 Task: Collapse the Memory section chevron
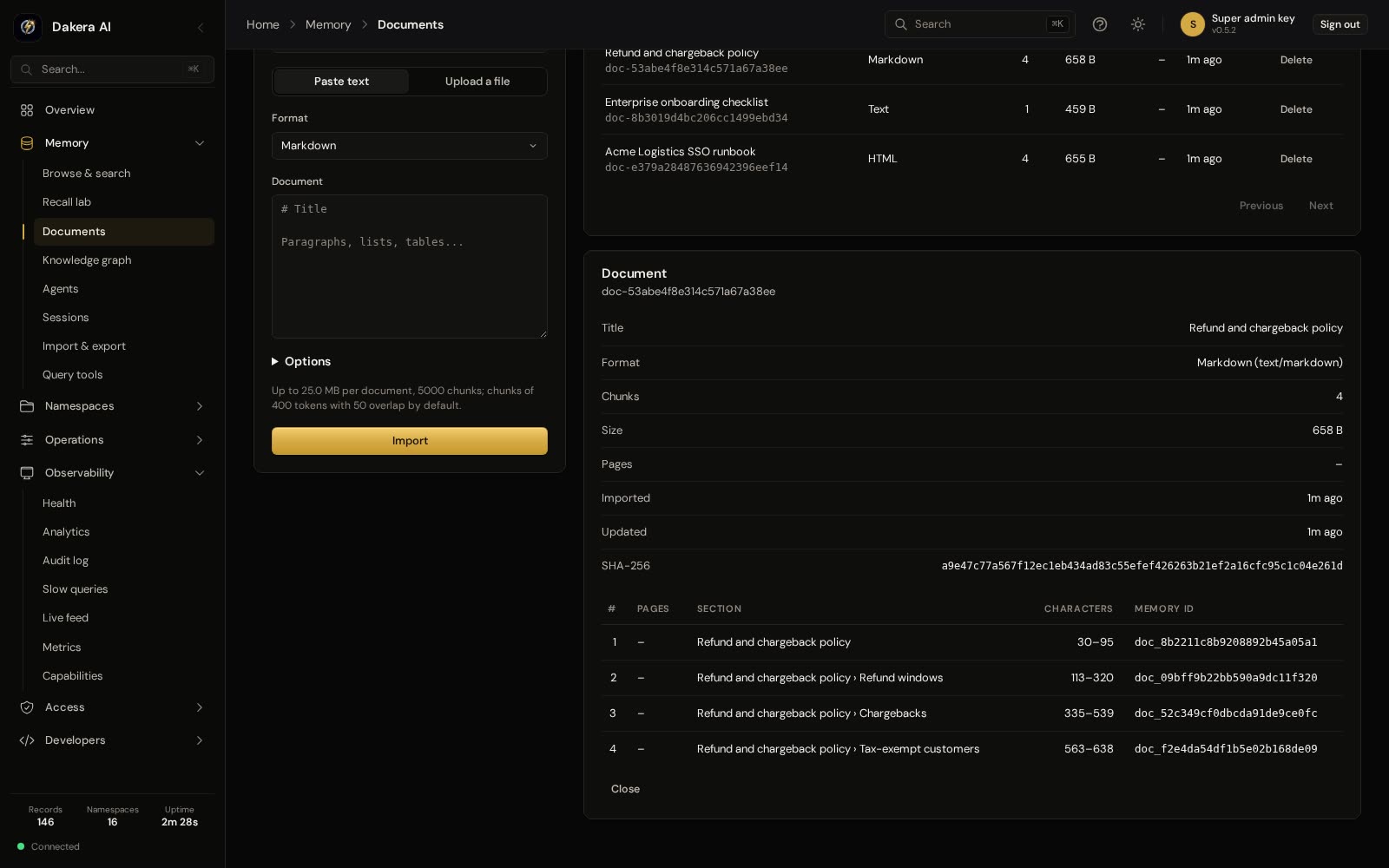click(x=200, y=143)
